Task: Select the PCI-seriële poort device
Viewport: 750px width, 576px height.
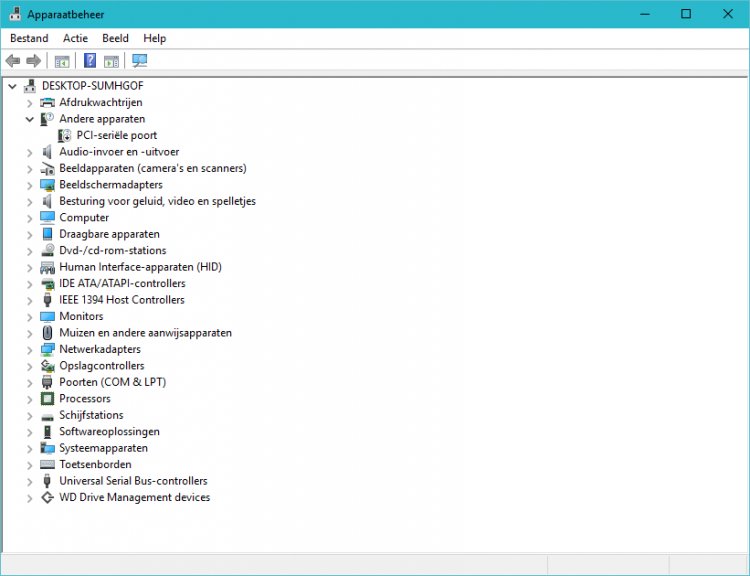Action: (x=116, y=135)
